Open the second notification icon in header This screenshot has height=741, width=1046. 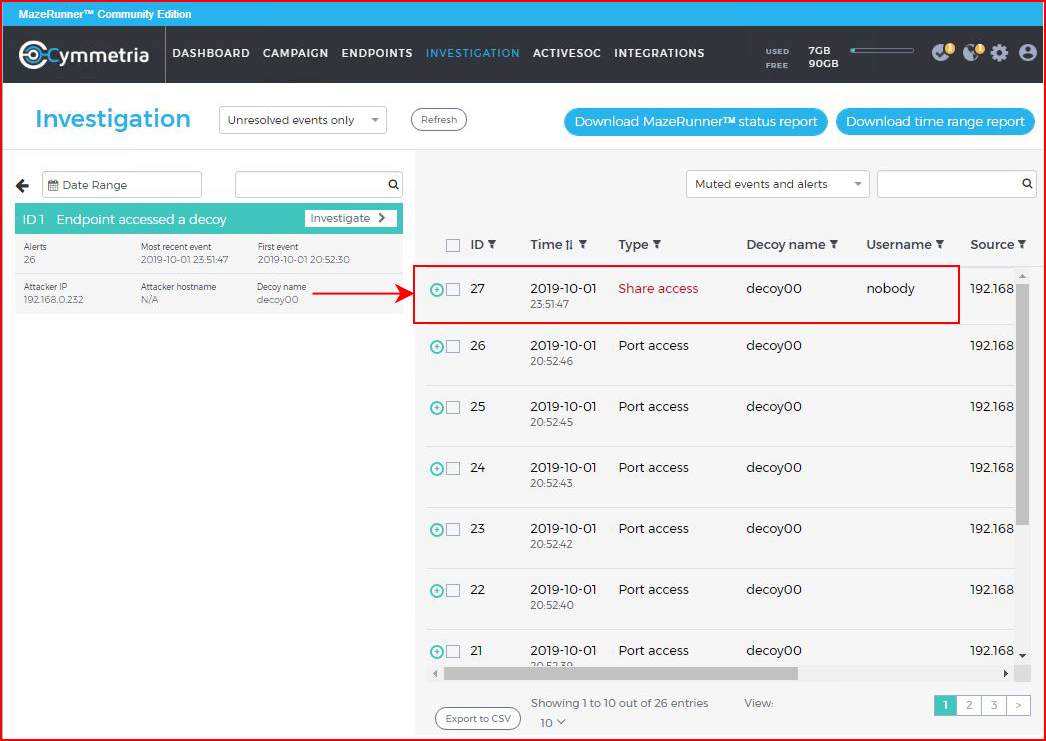(x=973, y=52)
